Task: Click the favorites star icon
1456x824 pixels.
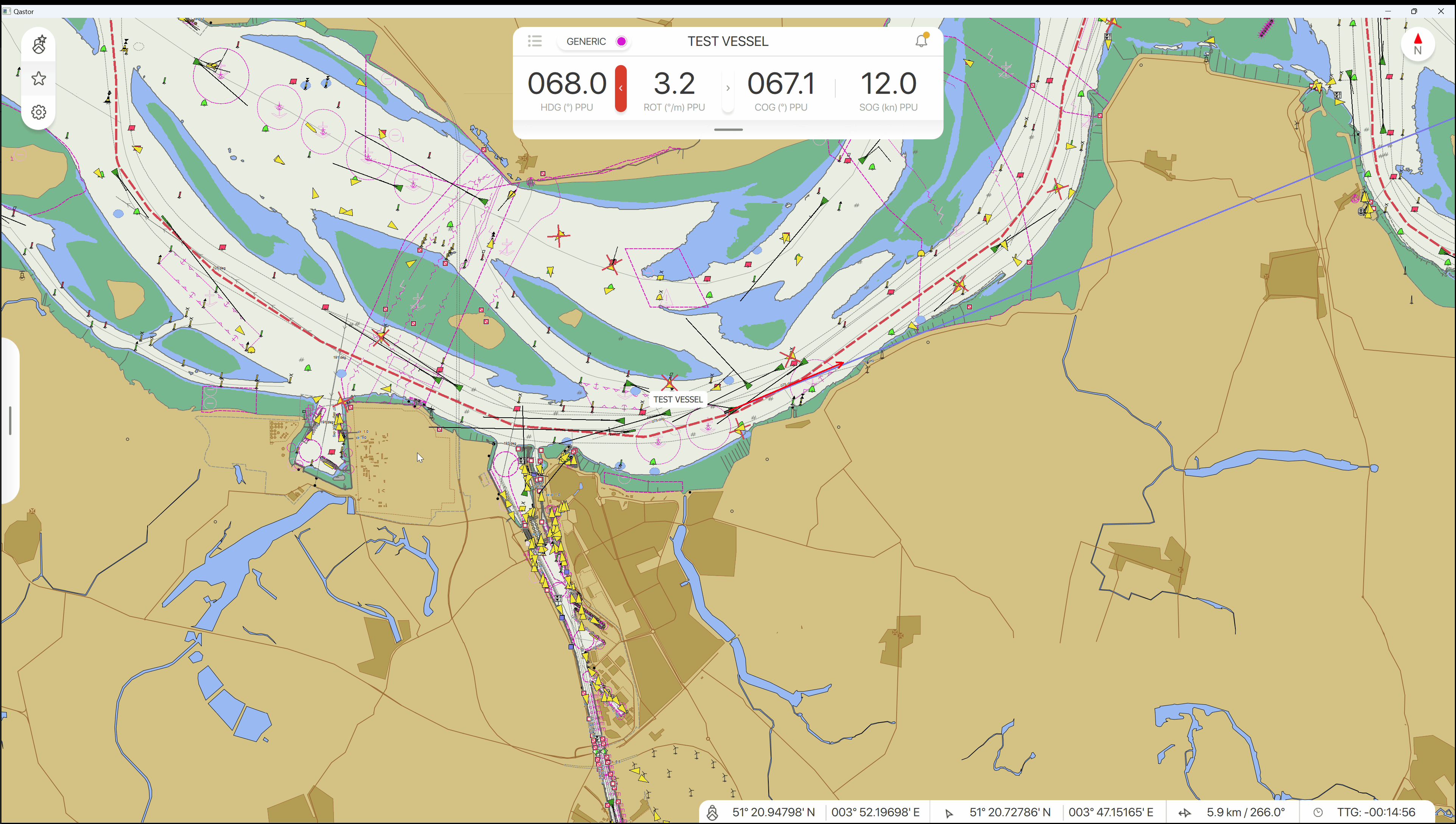Action: click(39, 79)
